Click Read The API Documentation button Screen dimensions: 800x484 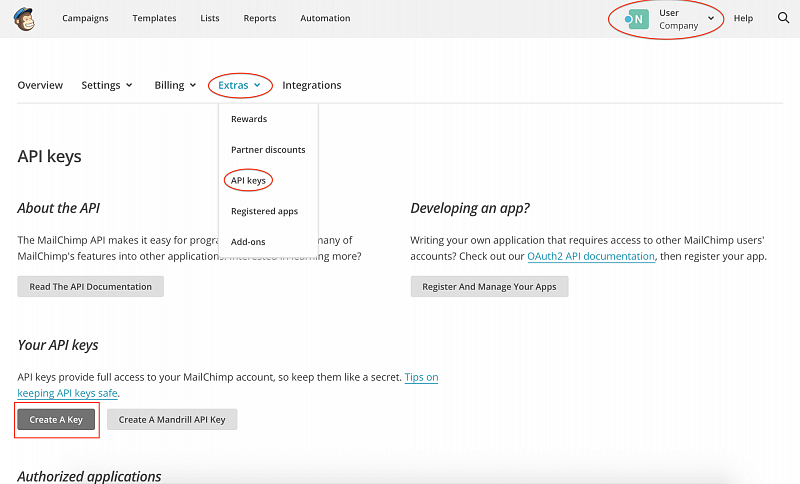coord(90,287)
